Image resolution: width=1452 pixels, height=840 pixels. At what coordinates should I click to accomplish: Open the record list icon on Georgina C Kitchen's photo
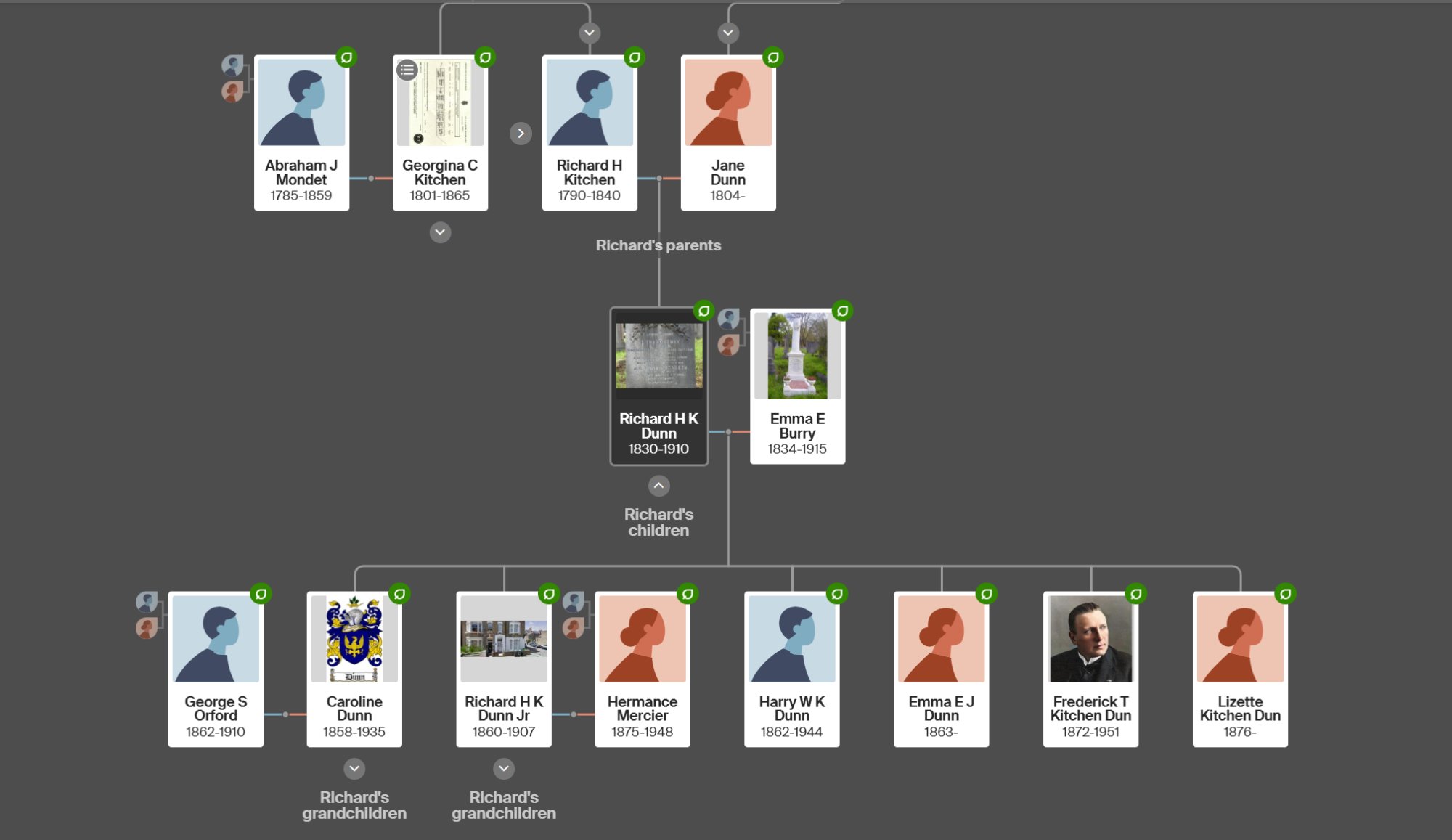(x=407, y=70)
